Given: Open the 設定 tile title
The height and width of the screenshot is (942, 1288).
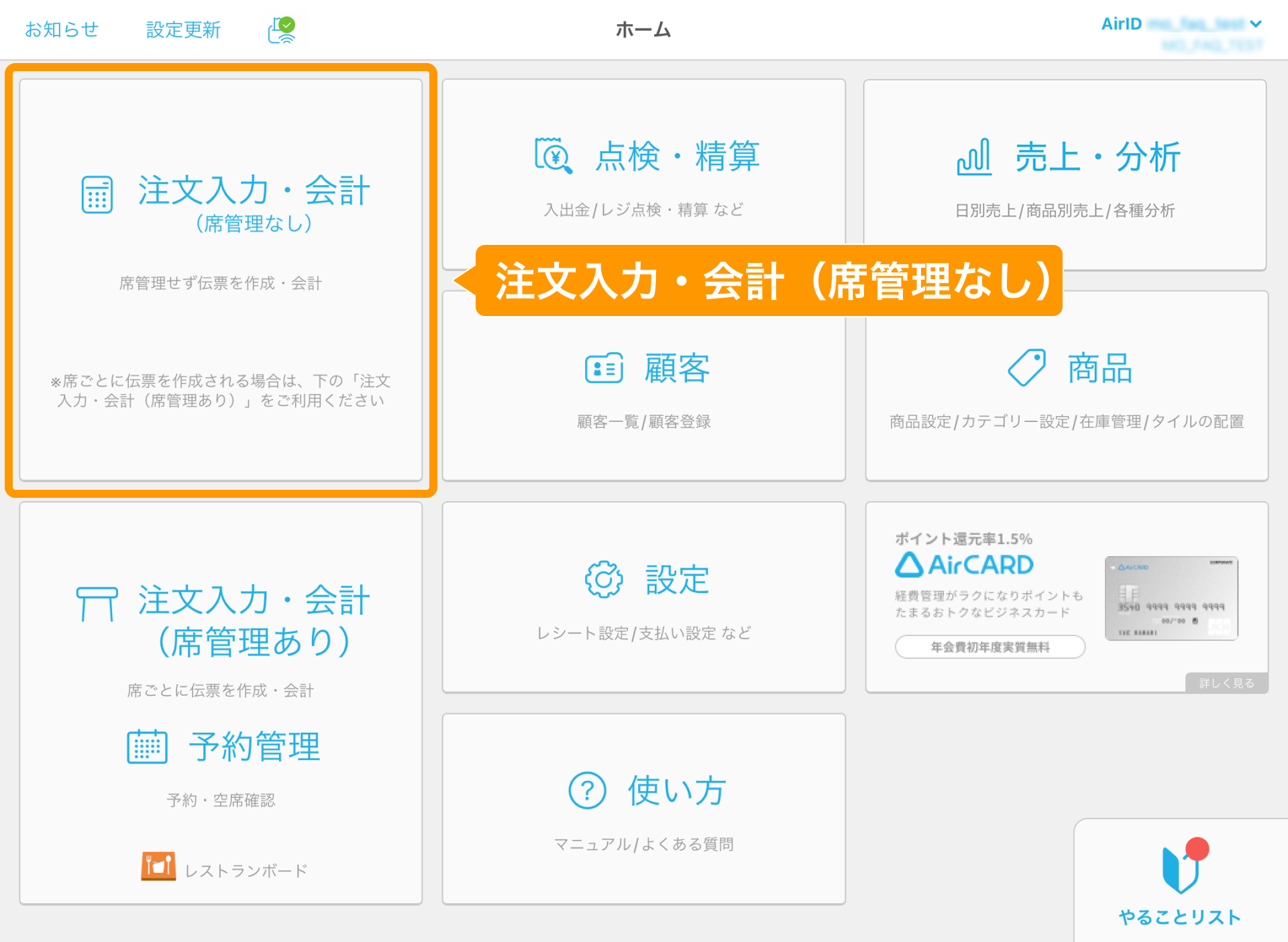Looking at the screenshot, I should coord(678,580).
